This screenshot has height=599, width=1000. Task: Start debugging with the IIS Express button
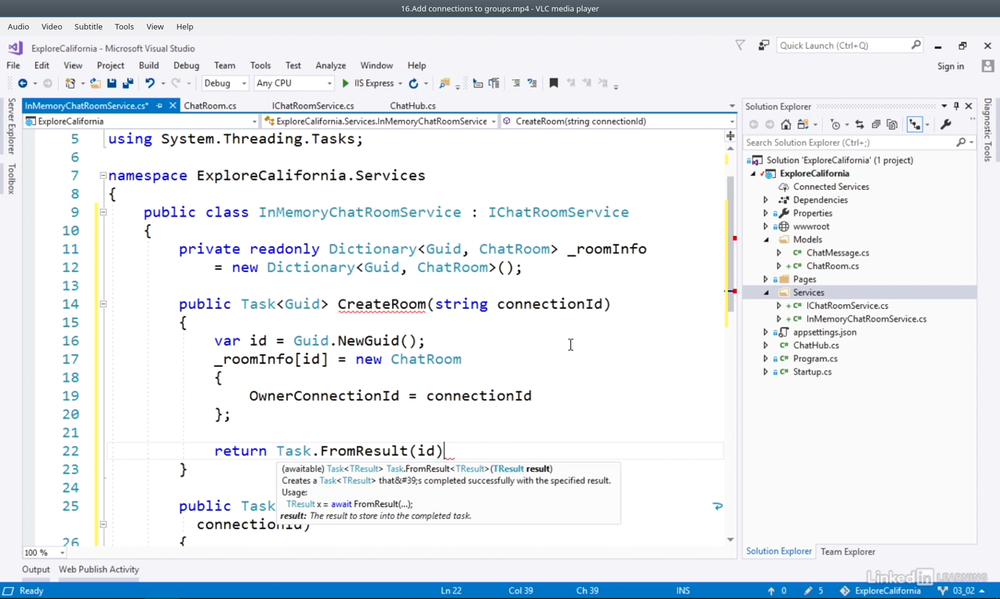[368, 84]
